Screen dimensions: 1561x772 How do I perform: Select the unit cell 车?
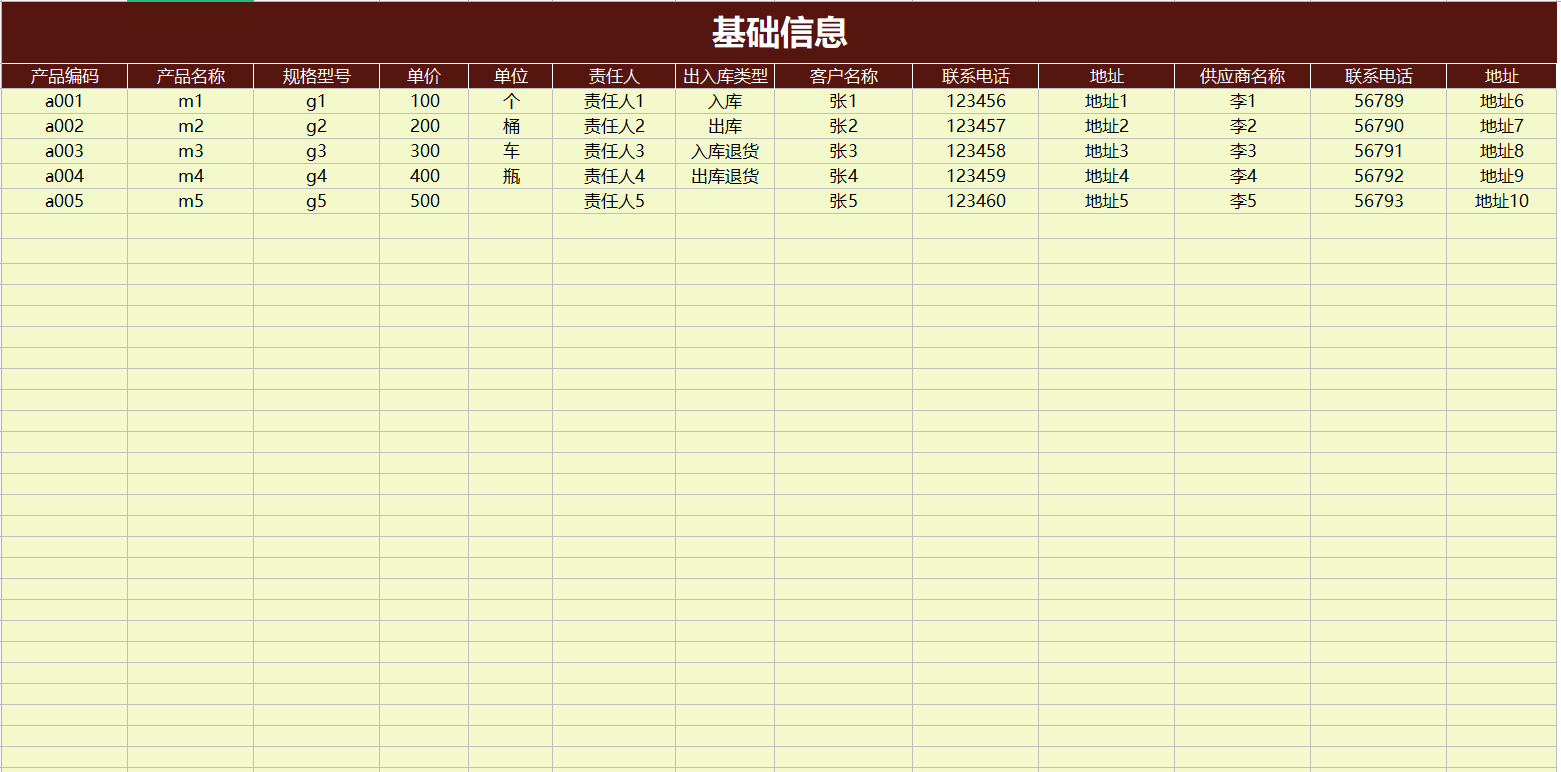511,151
